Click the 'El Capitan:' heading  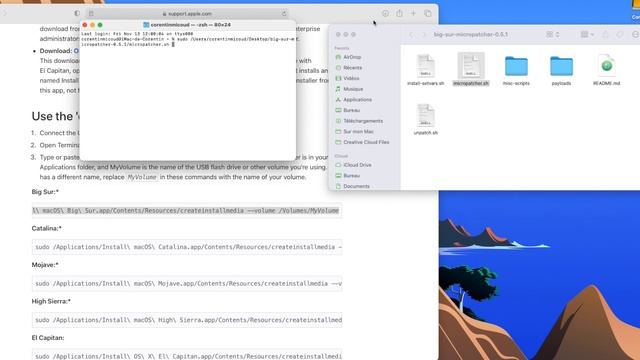(x=48, y=338)
